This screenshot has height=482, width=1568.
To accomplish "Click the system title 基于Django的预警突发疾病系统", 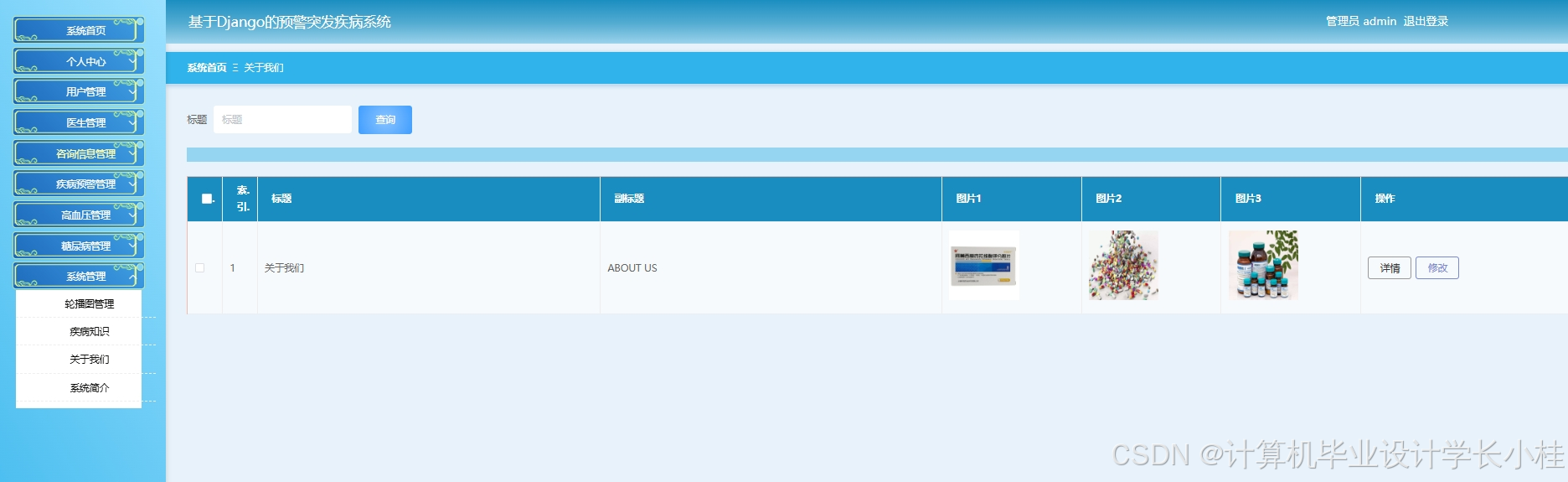I will tap(290, 22).
